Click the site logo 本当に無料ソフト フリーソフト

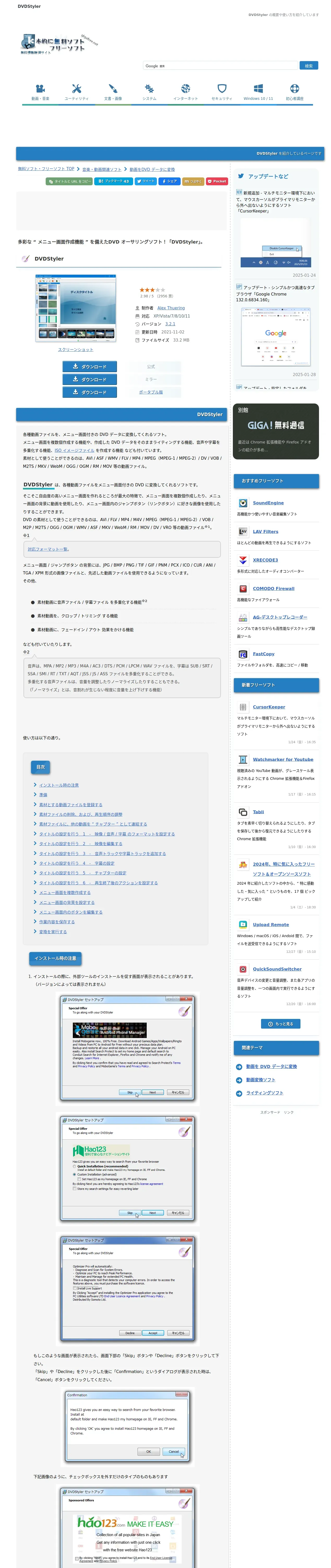click(58, 44)
